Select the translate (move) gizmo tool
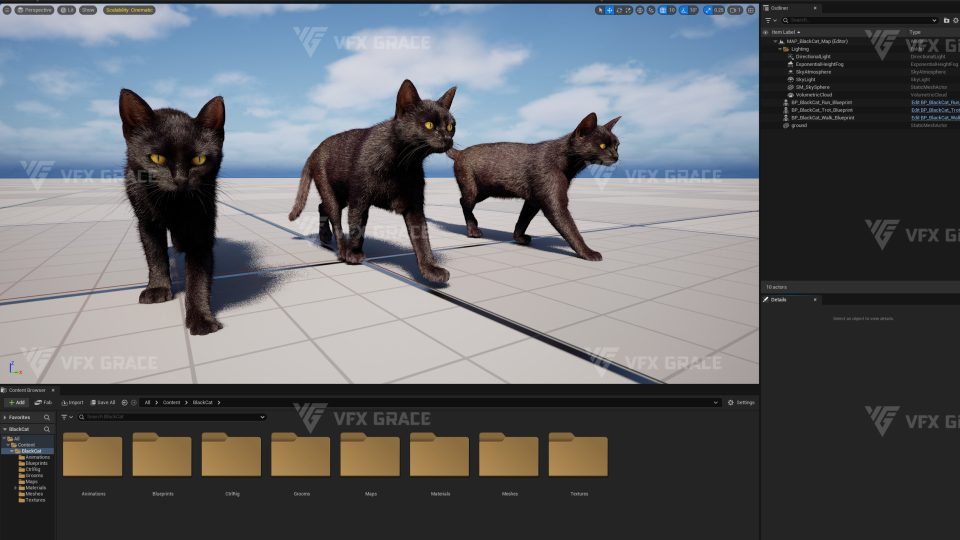The width and height of the screenshot is (960, 540). coord(609,10)
